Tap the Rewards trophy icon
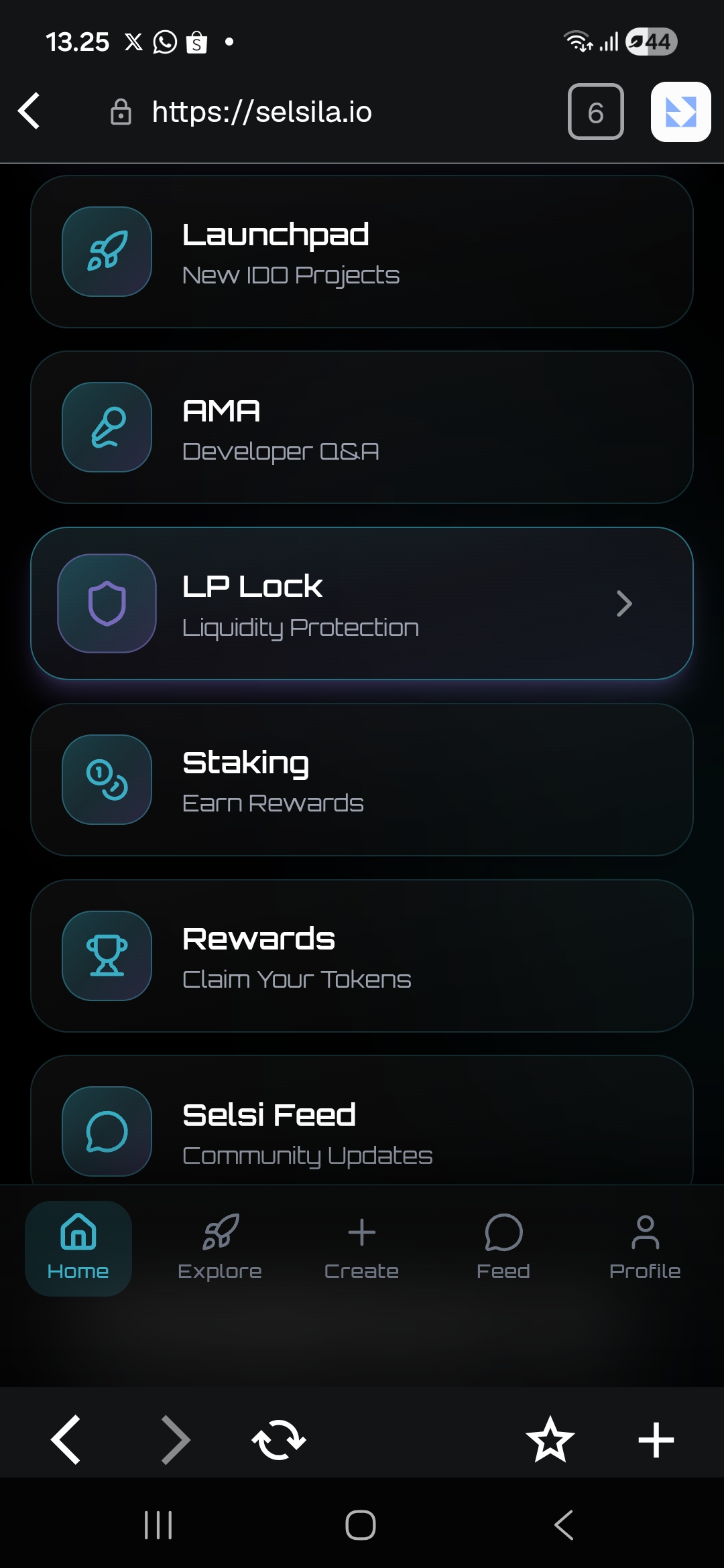This screenshot has width=724, height=1568. [x=107, y=956]
